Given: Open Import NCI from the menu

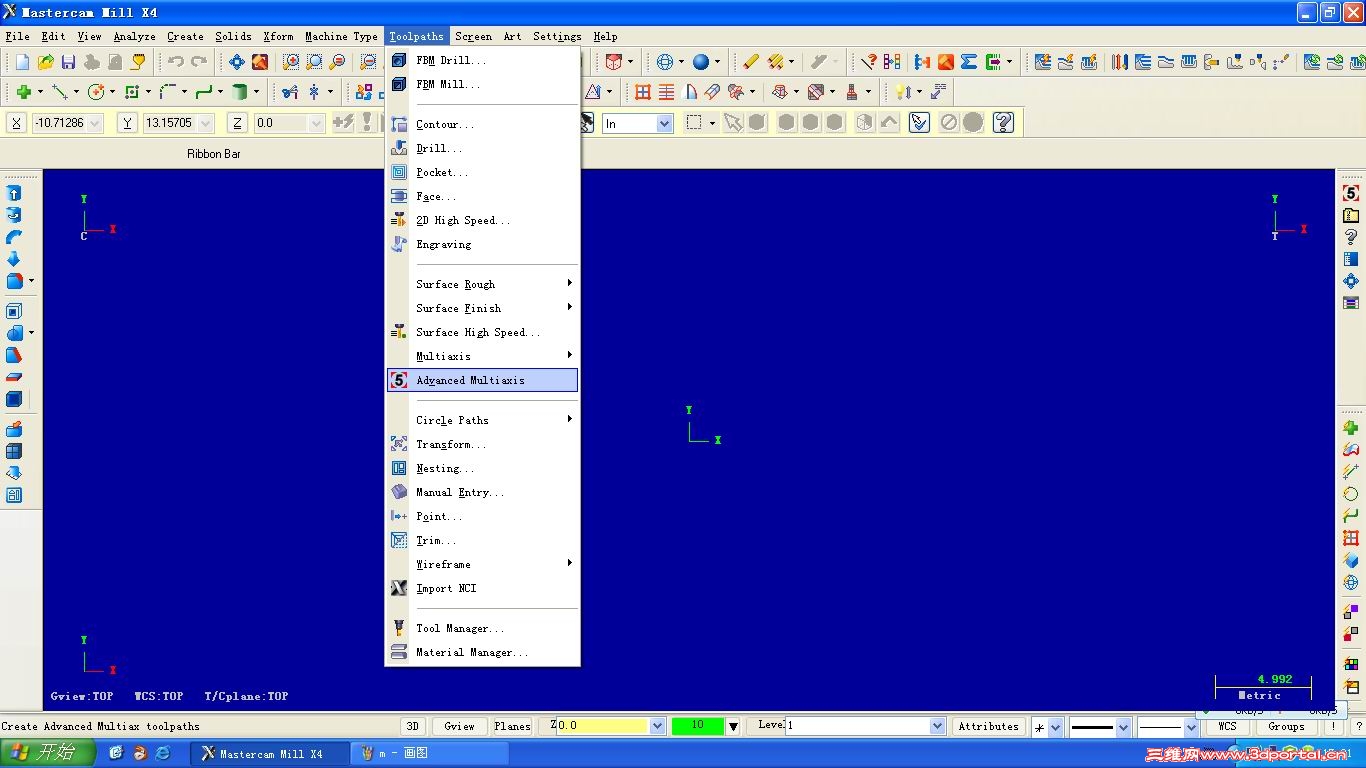Looking at the screenshot, I should pos(482,588).
